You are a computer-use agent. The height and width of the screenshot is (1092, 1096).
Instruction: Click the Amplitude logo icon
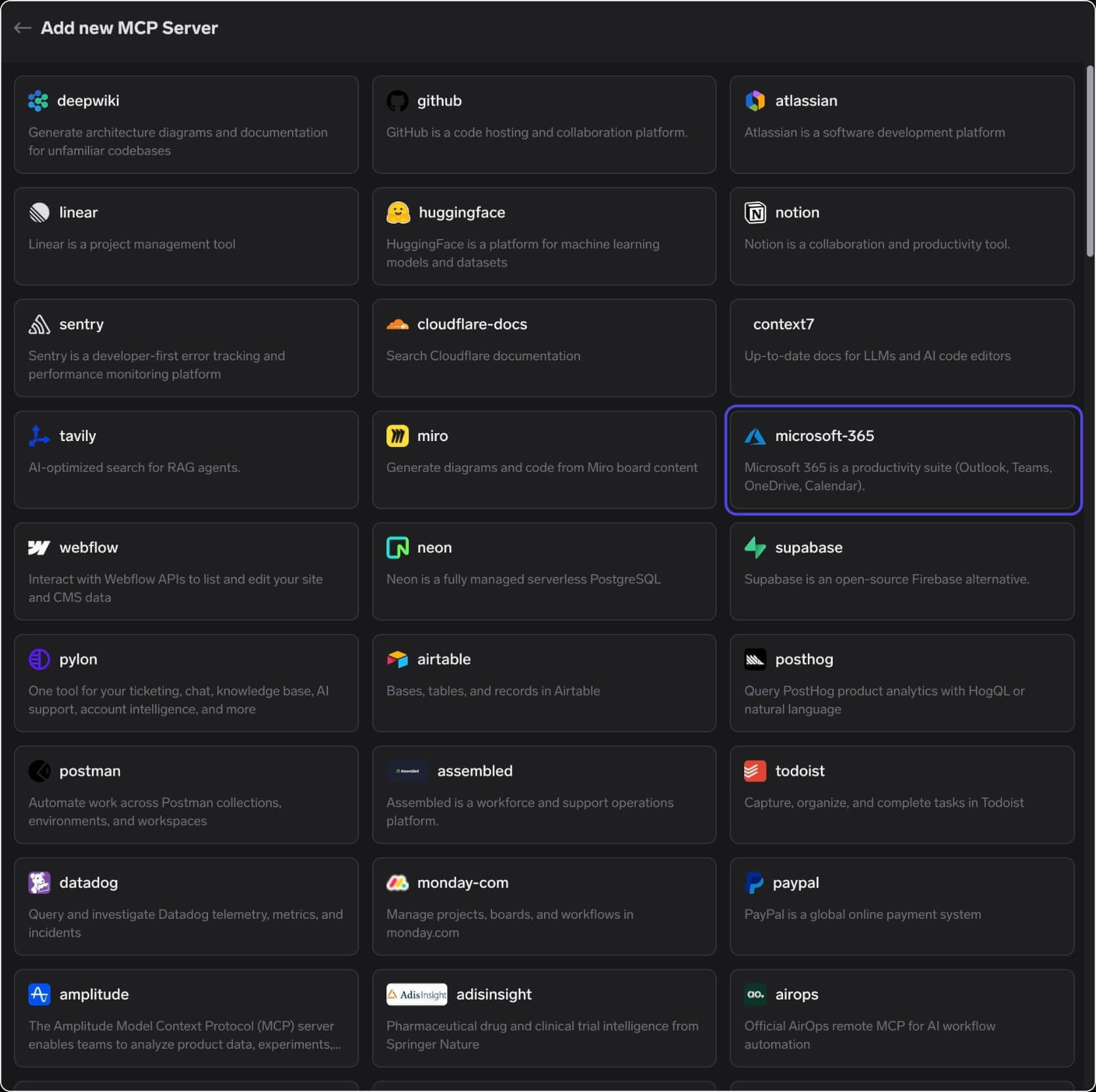[x=39, y=994]
